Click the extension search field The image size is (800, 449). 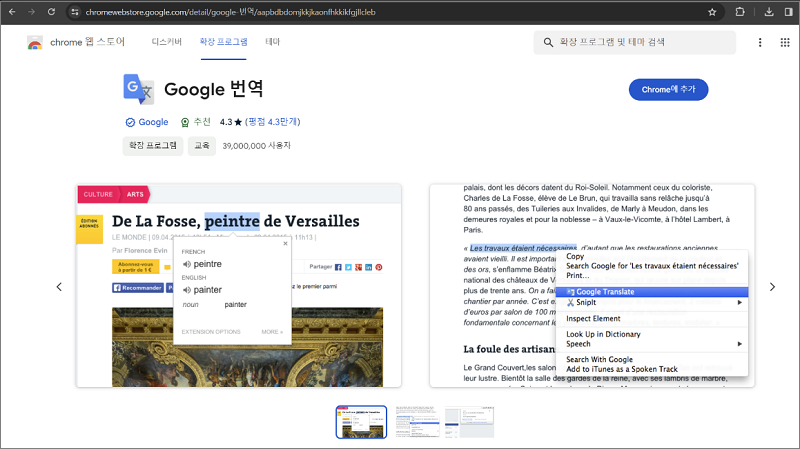pos(635,42)
